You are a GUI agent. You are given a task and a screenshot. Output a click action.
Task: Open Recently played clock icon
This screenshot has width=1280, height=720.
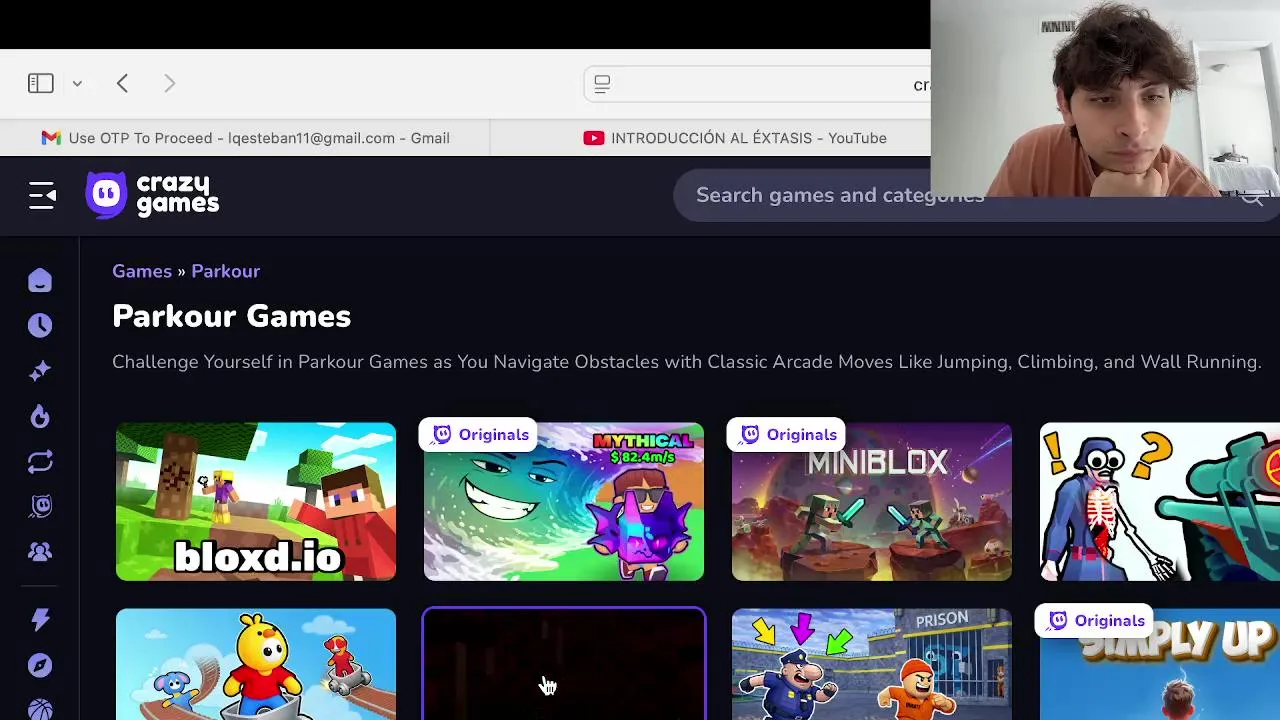40,325
